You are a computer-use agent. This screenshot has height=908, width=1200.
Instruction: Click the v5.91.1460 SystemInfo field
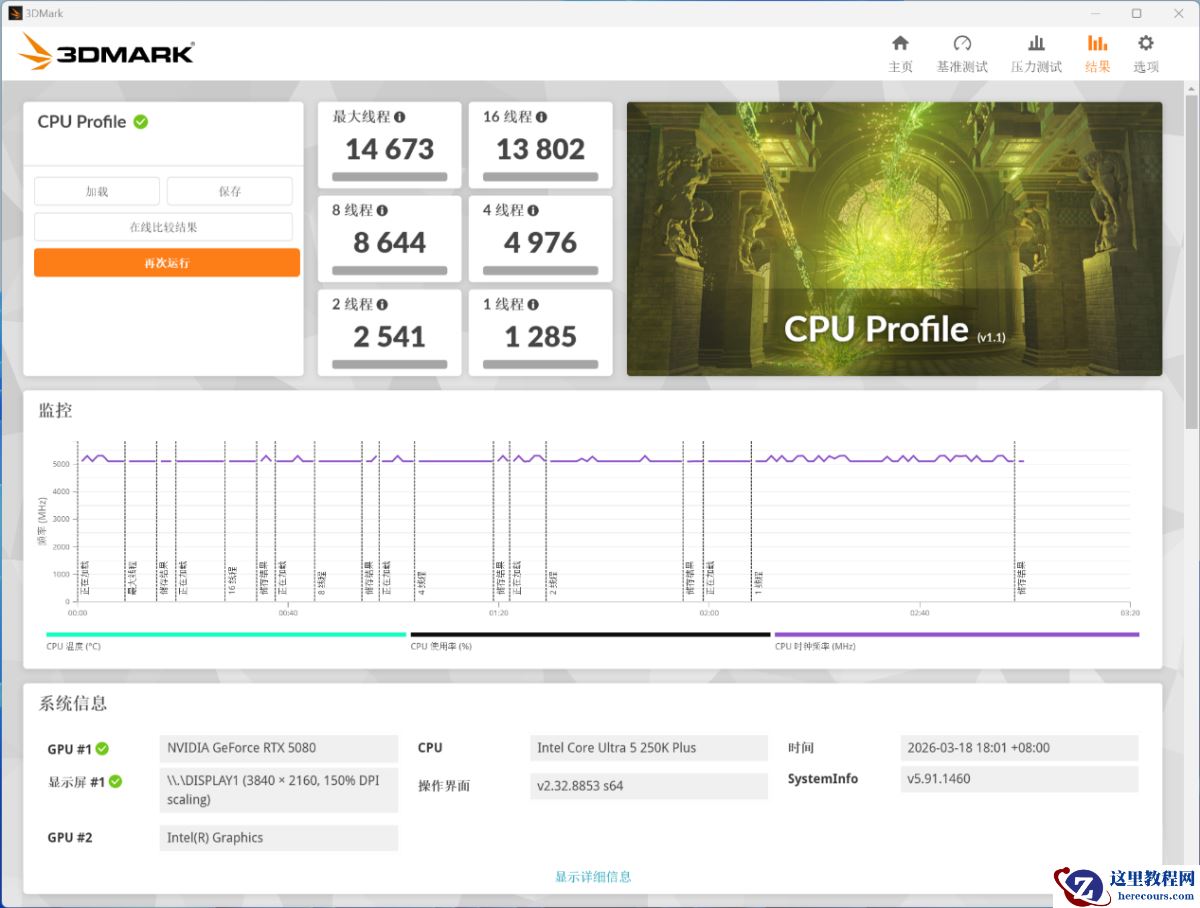pos(1020,779)
